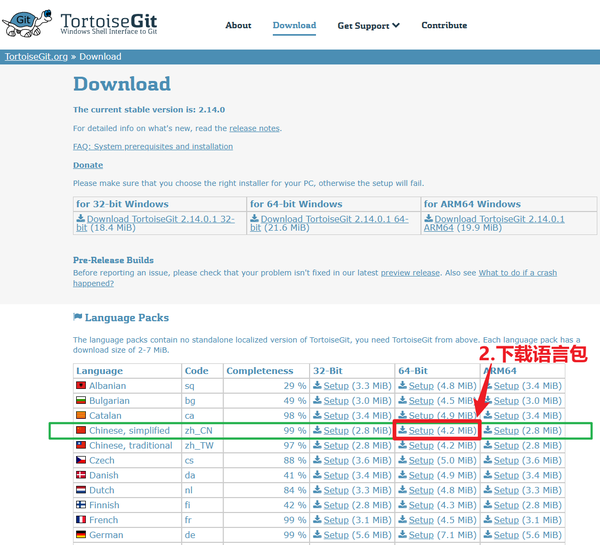
Task: Download Dutch 64-Bit Setup
Action: point(421,490)
